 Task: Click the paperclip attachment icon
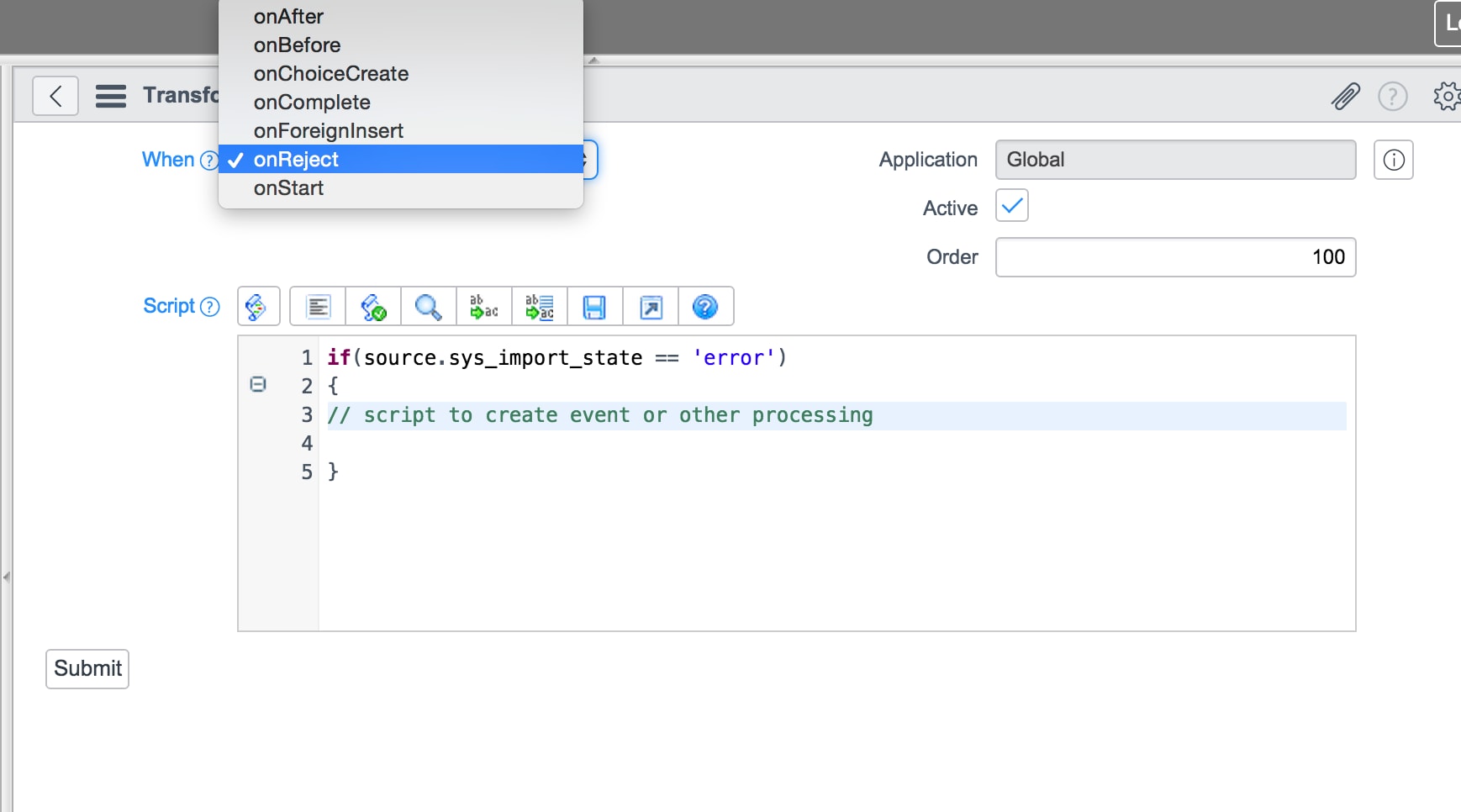(x=1345, y=97)
